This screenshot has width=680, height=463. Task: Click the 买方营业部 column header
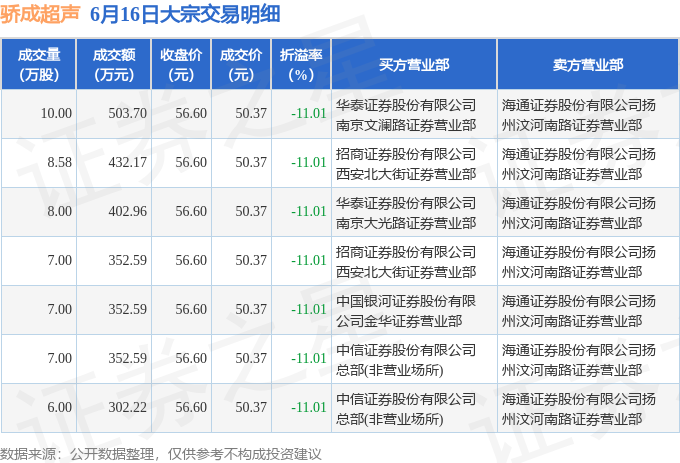[414, 65]
